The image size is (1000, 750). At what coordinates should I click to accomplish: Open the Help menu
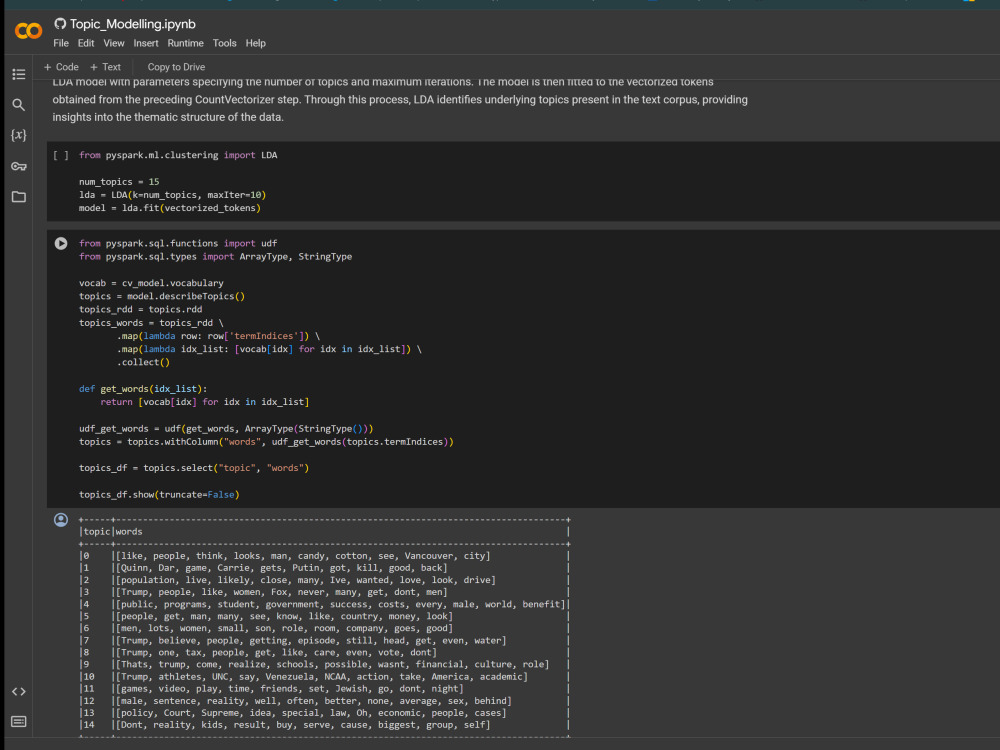coord(256,43)
